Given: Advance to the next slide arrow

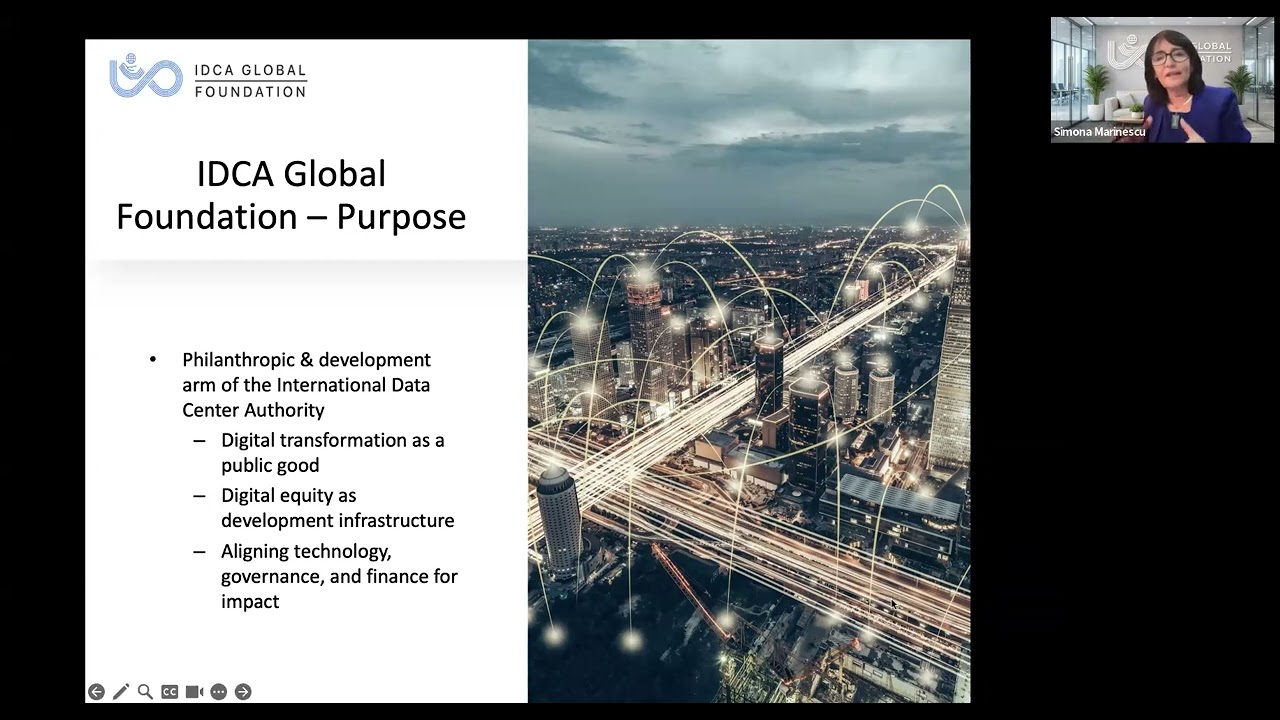Looking at the screenshot, I should (243, 692).
